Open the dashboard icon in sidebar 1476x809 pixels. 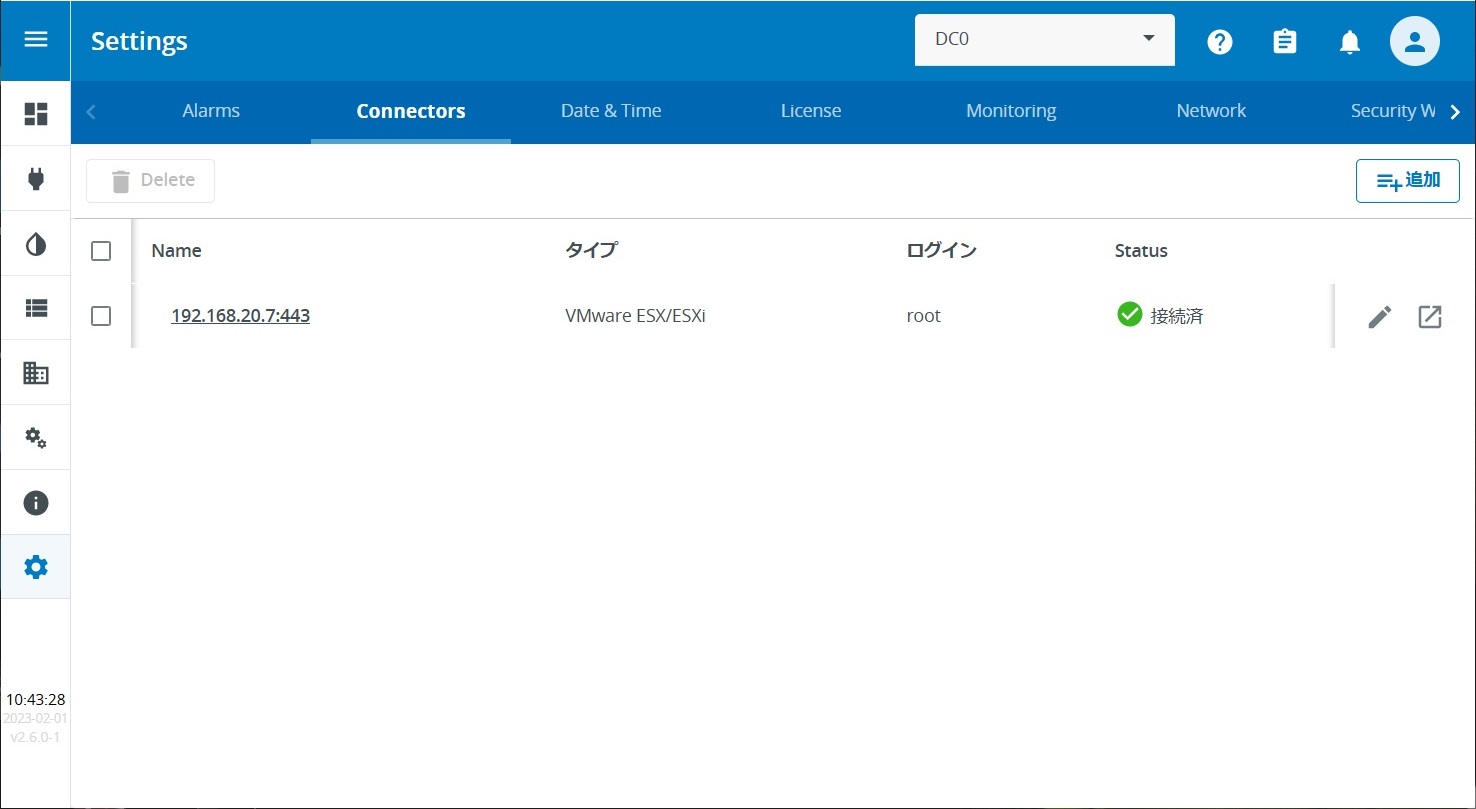click(x=36, y=114)
